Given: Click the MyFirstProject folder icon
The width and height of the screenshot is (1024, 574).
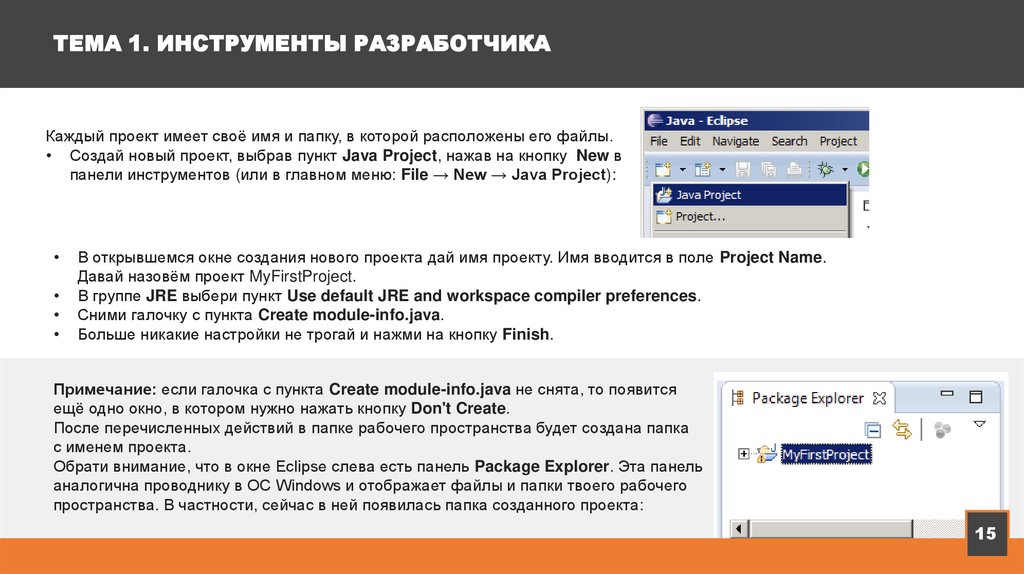Looking at the screenshot, I should point(766,453).
